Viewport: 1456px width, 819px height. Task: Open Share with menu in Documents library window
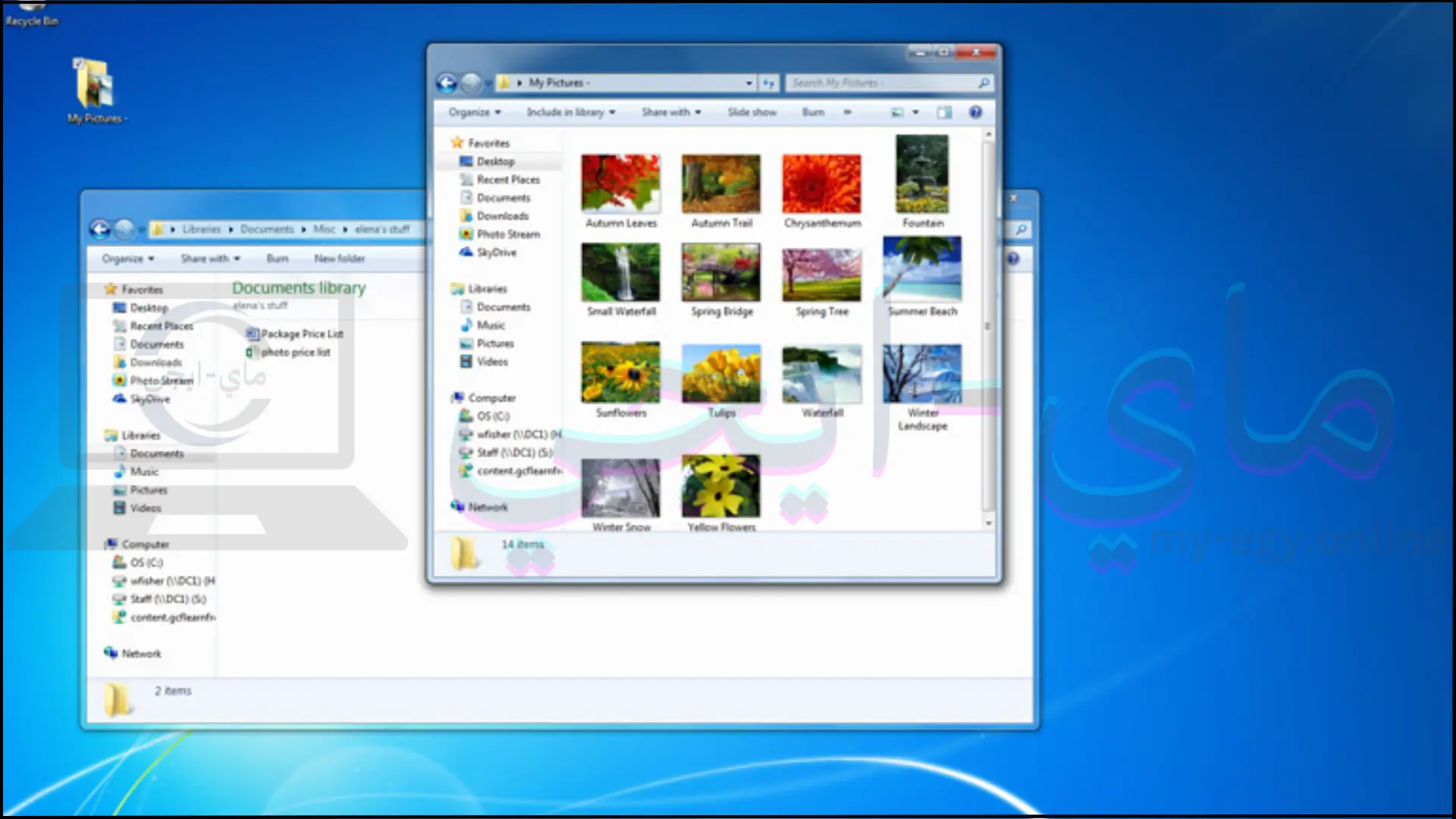[x=210, y=259]
